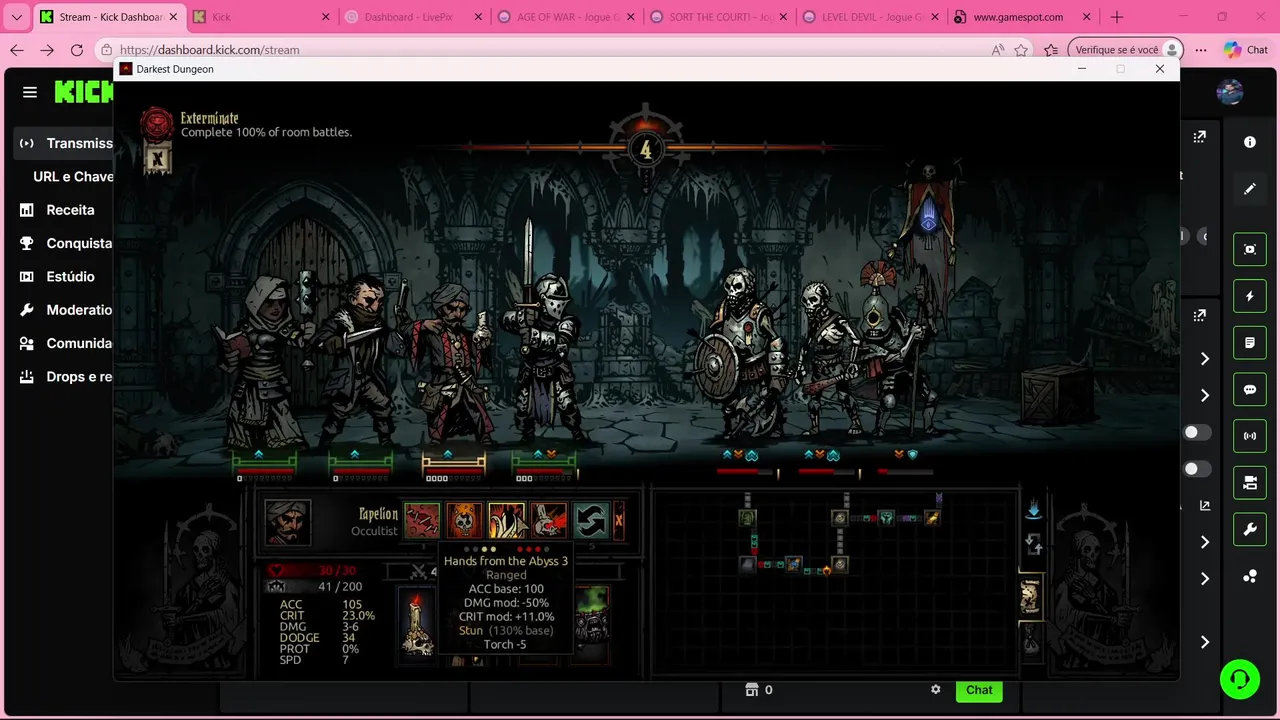Expand the second chevron row in the right panel
The image size is (1280, 720).
coord(1205,396)
